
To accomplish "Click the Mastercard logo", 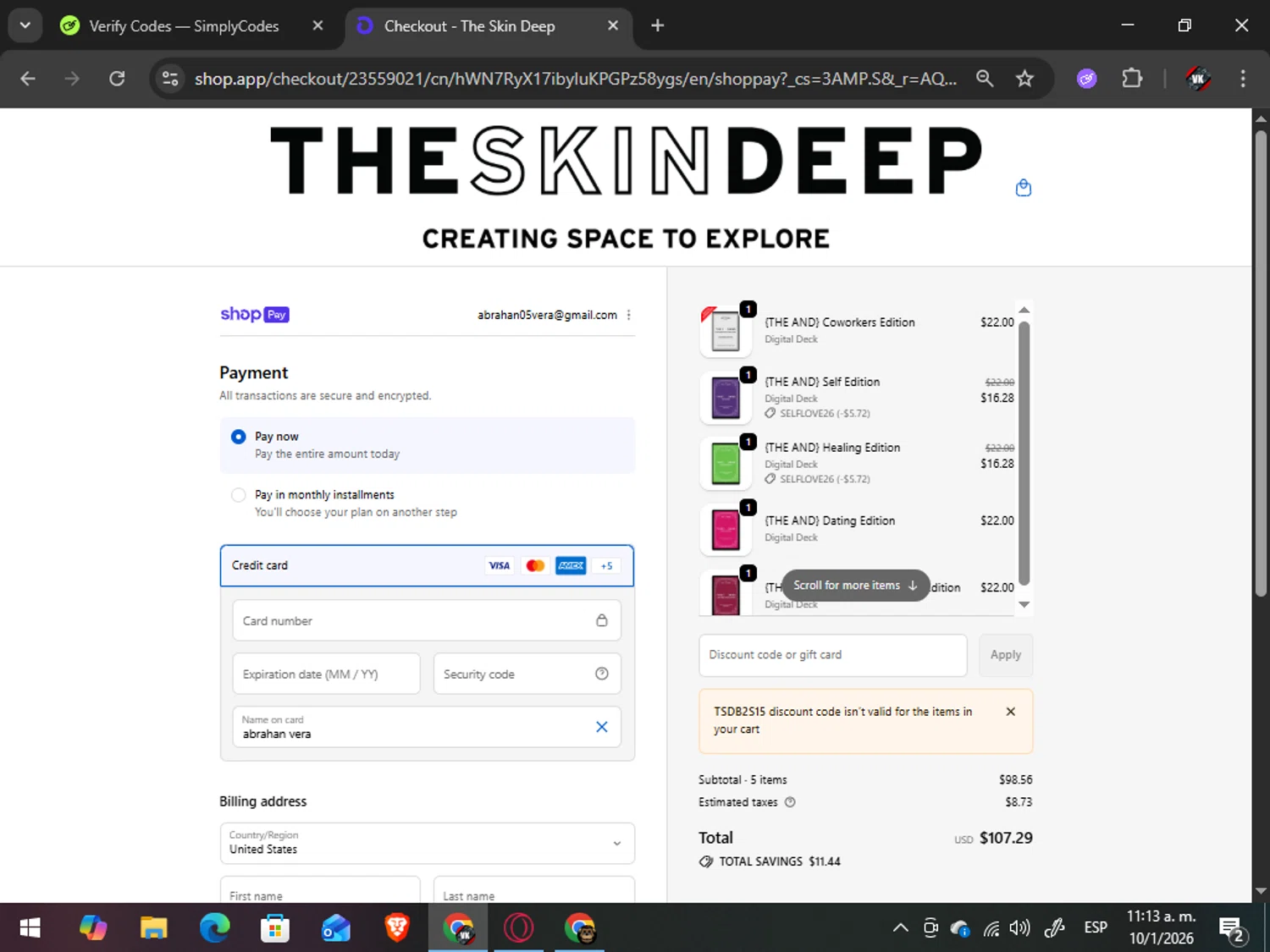I will pos(535,565).
